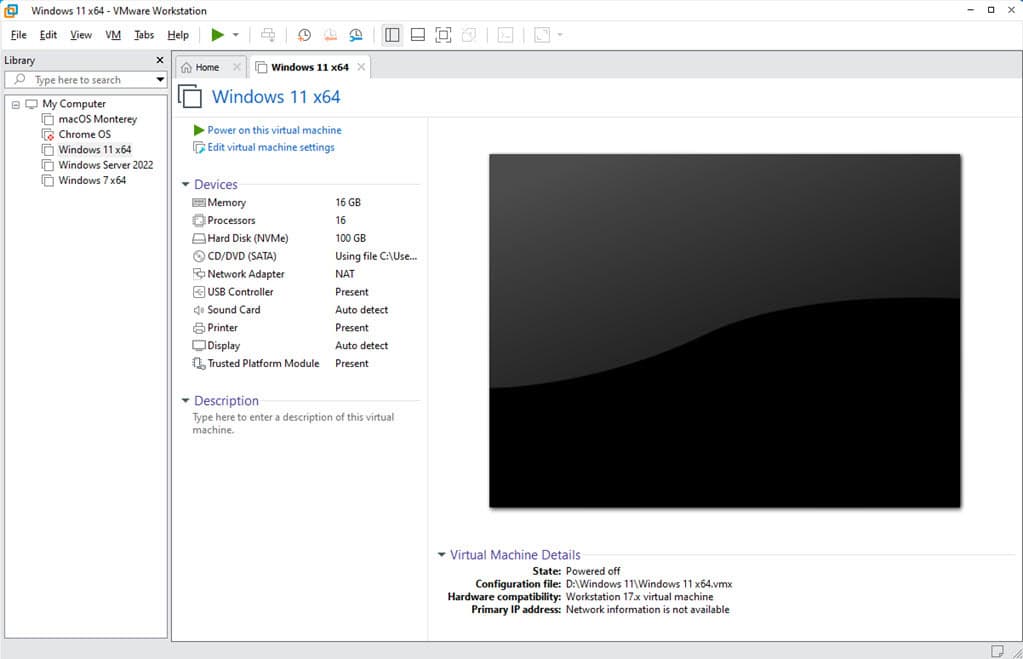This screenshot has height=659, width=1023.
Task: Select Windows 7 x64 virtual machine
Action: pyautogui.click(x=92, y=180)
